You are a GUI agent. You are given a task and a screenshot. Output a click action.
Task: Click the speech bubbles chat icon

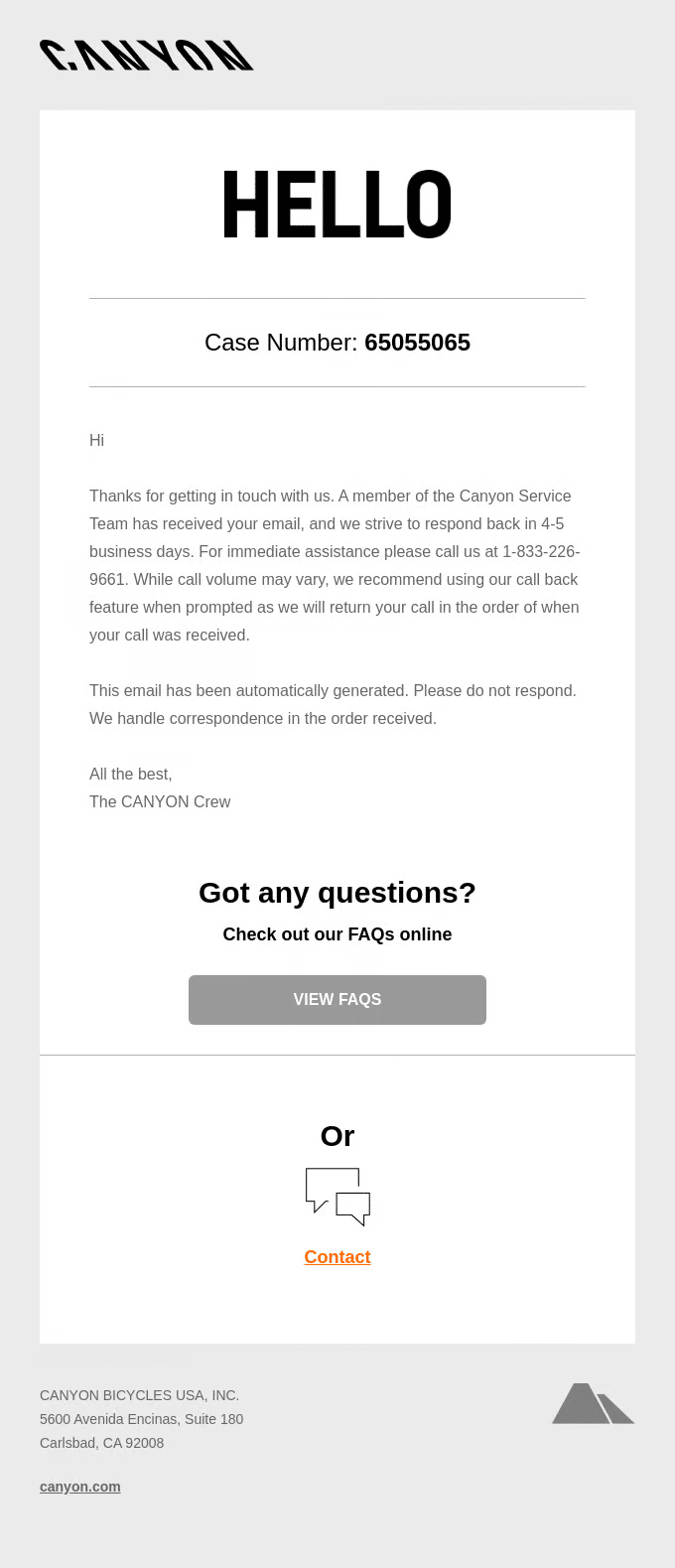(337, 1197)
